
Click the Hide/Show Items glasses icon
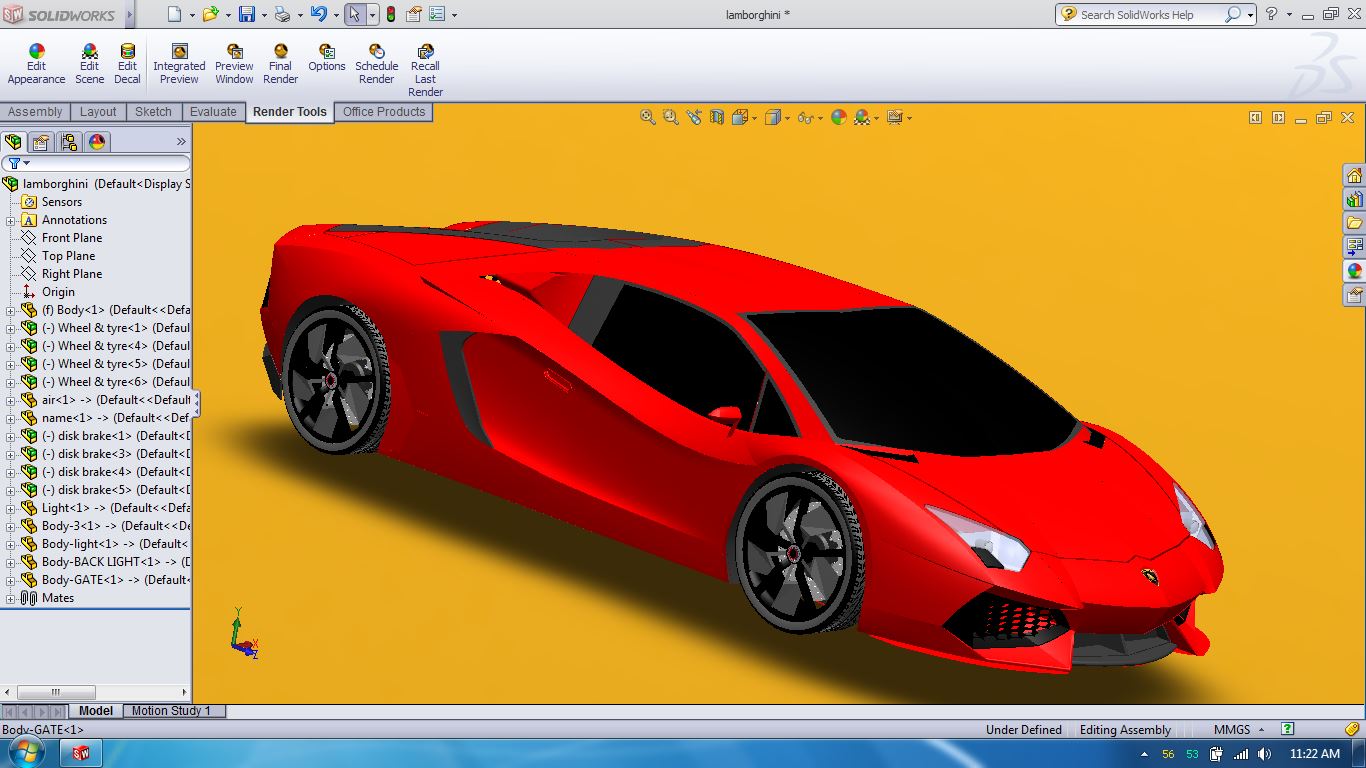(x=806, y=117)
